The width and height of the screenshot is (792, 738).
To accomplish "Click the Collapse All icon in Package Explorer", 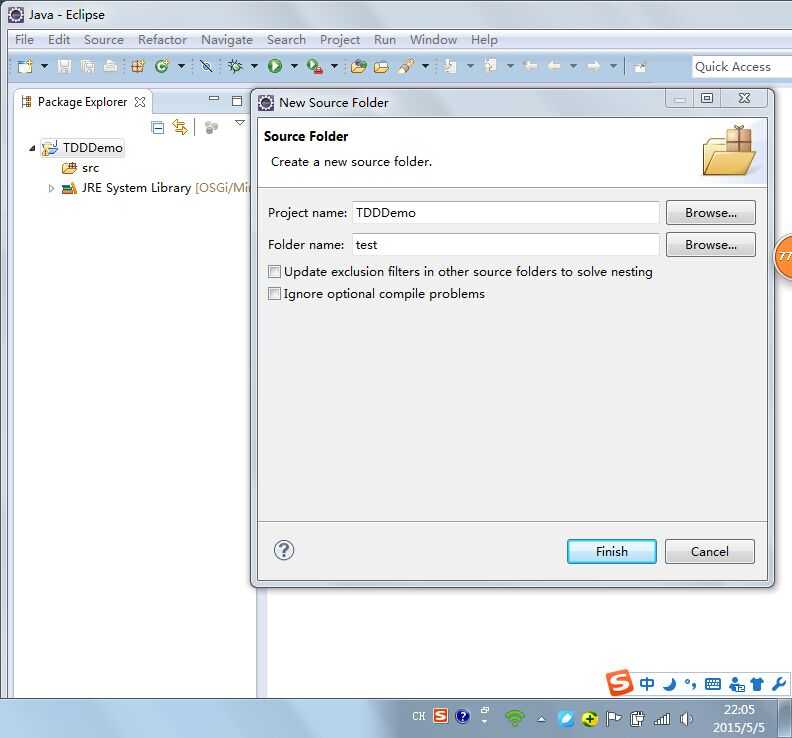I will click(158, 128).
